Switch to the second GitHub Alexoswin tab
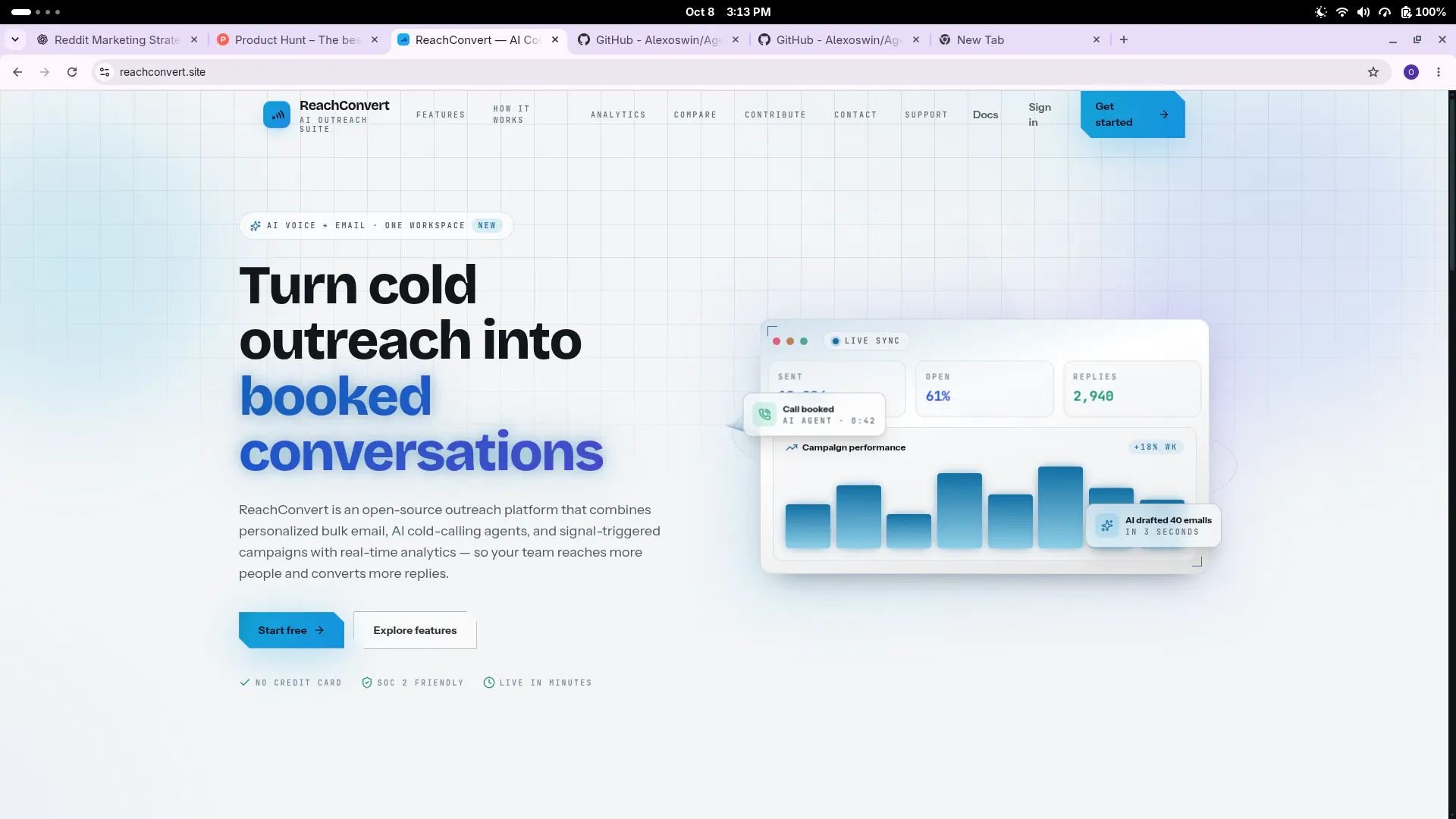This screenshot has height=819, width=1456. click(x=838, y=39)
